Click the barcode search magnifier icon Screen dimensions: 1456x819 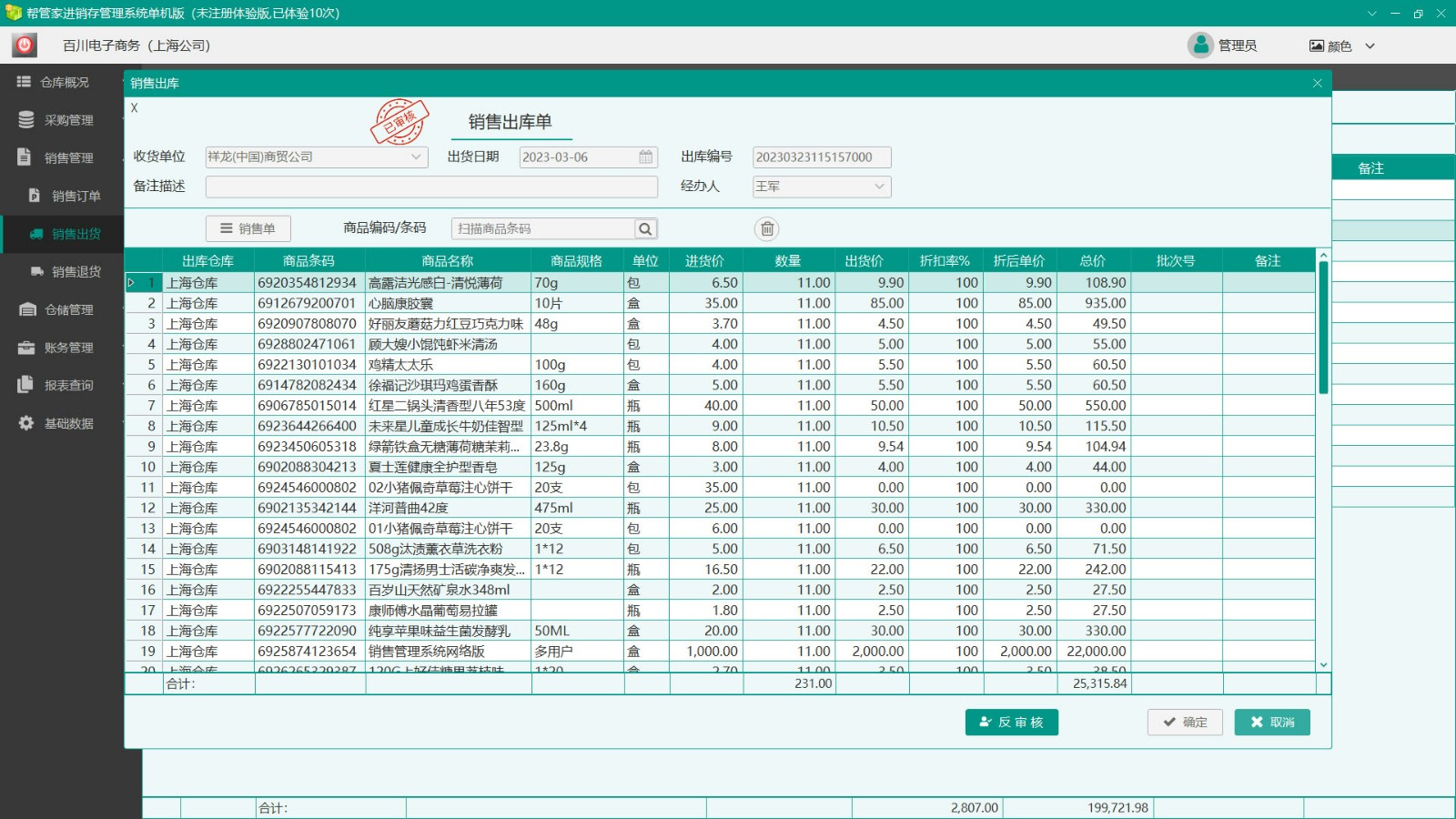pyautogui.click(x=645, y=229)
